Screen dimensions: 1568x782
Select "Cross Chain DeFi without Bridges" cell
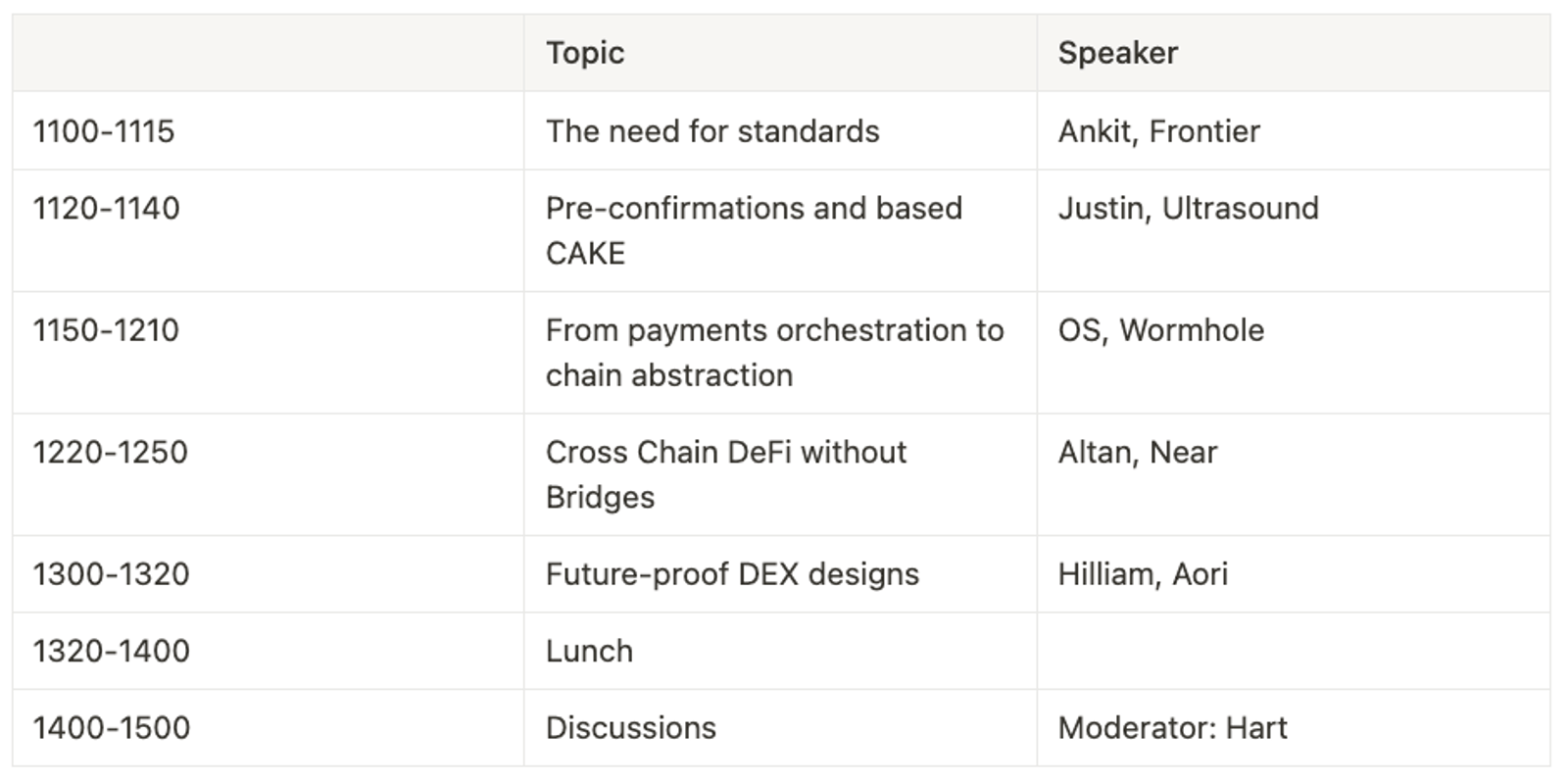click(x=725, y=474)
